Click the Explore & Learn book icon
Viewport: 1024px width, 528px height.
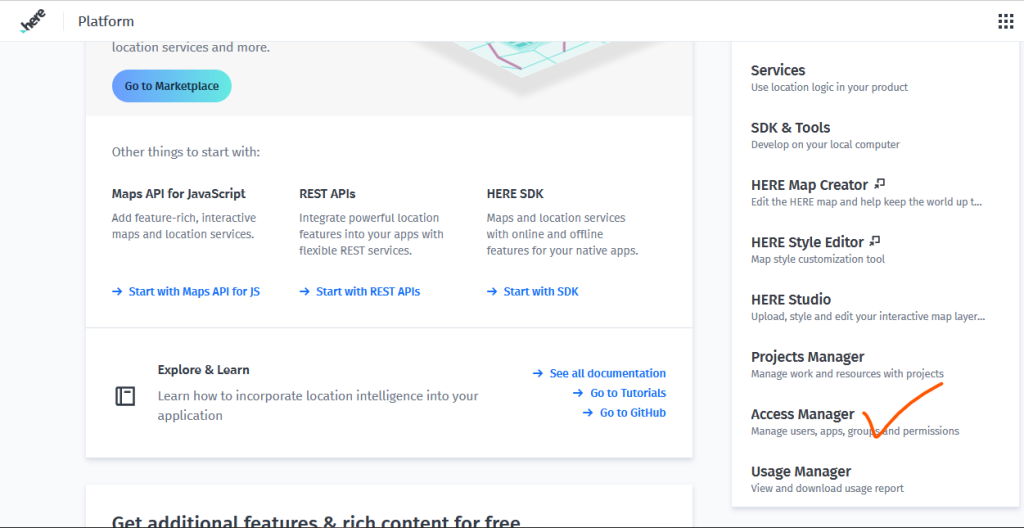(x=125, y=396)
